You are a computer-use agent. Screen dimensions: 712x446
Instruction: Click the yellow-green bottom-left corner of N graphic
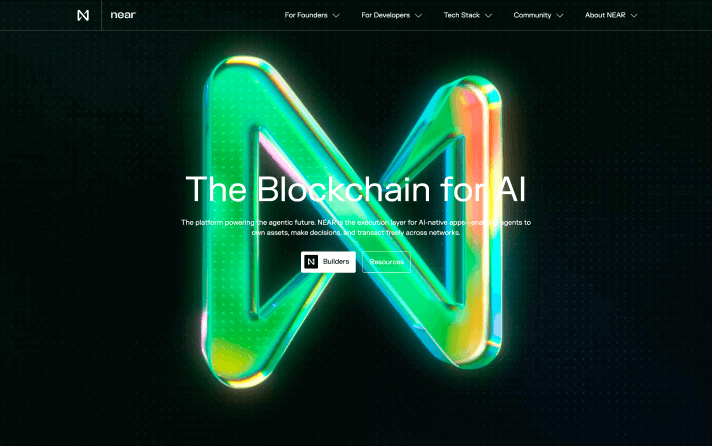click(234, 359)
